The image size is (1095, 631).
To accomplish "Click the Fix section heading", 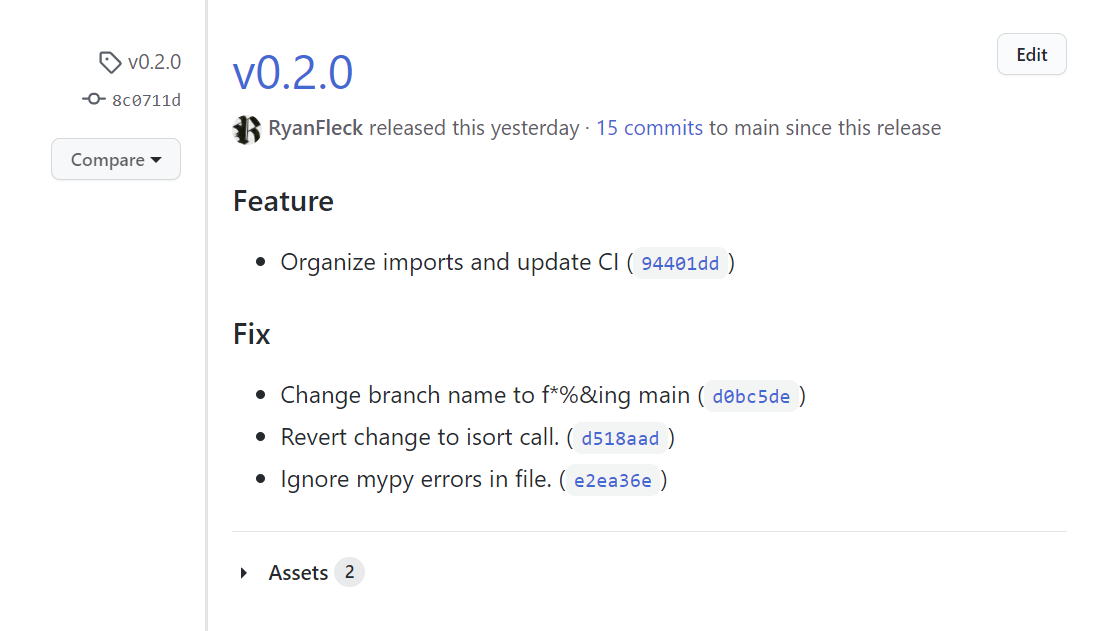I will click(252, 334).
